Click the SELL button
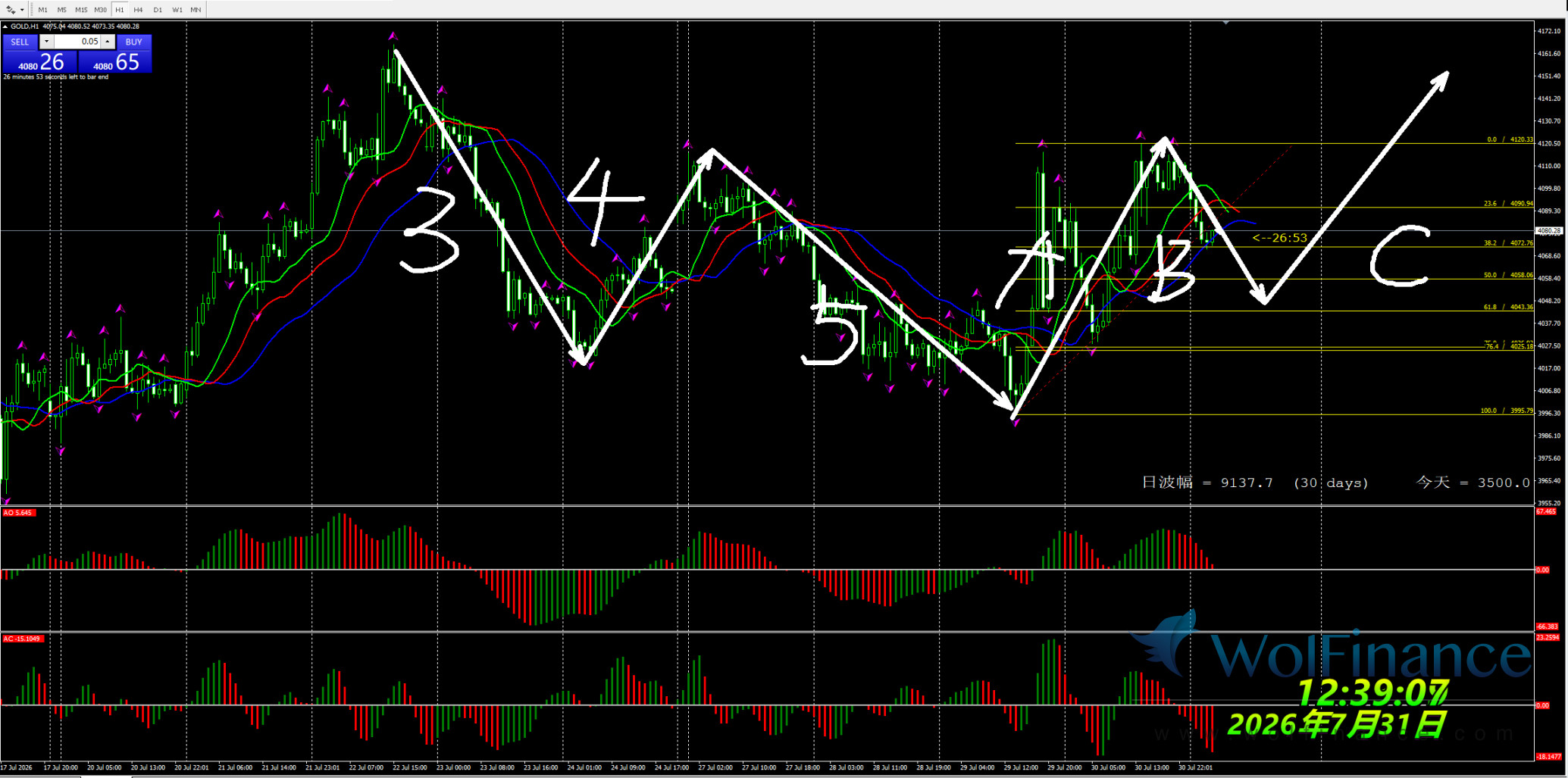 pyautogui.click(x=20, y=42)
